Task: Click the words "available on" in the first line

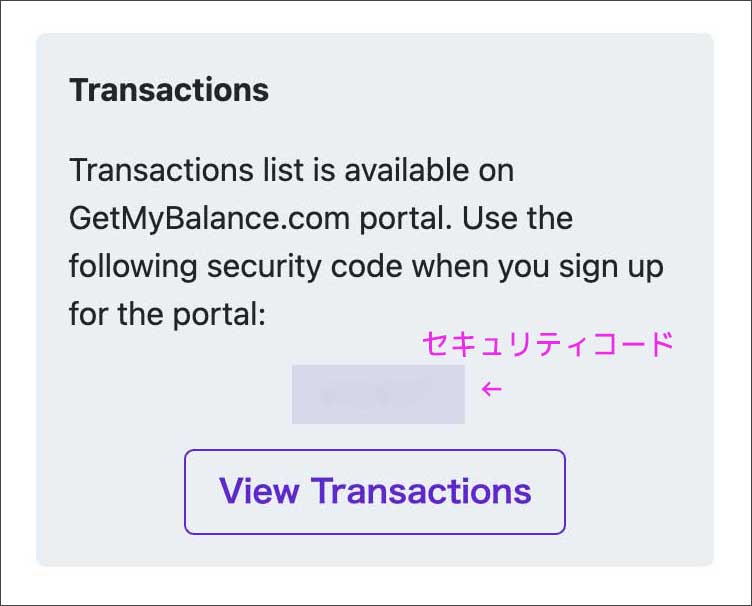Action: (429, 170)
